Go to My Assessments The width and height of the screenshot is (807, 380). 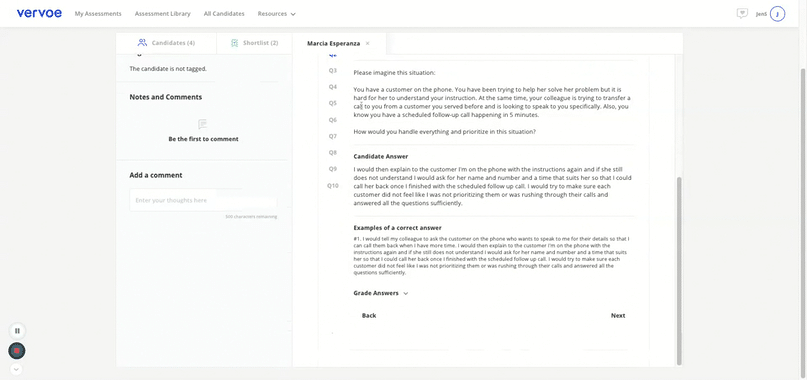tap(98, 14)
